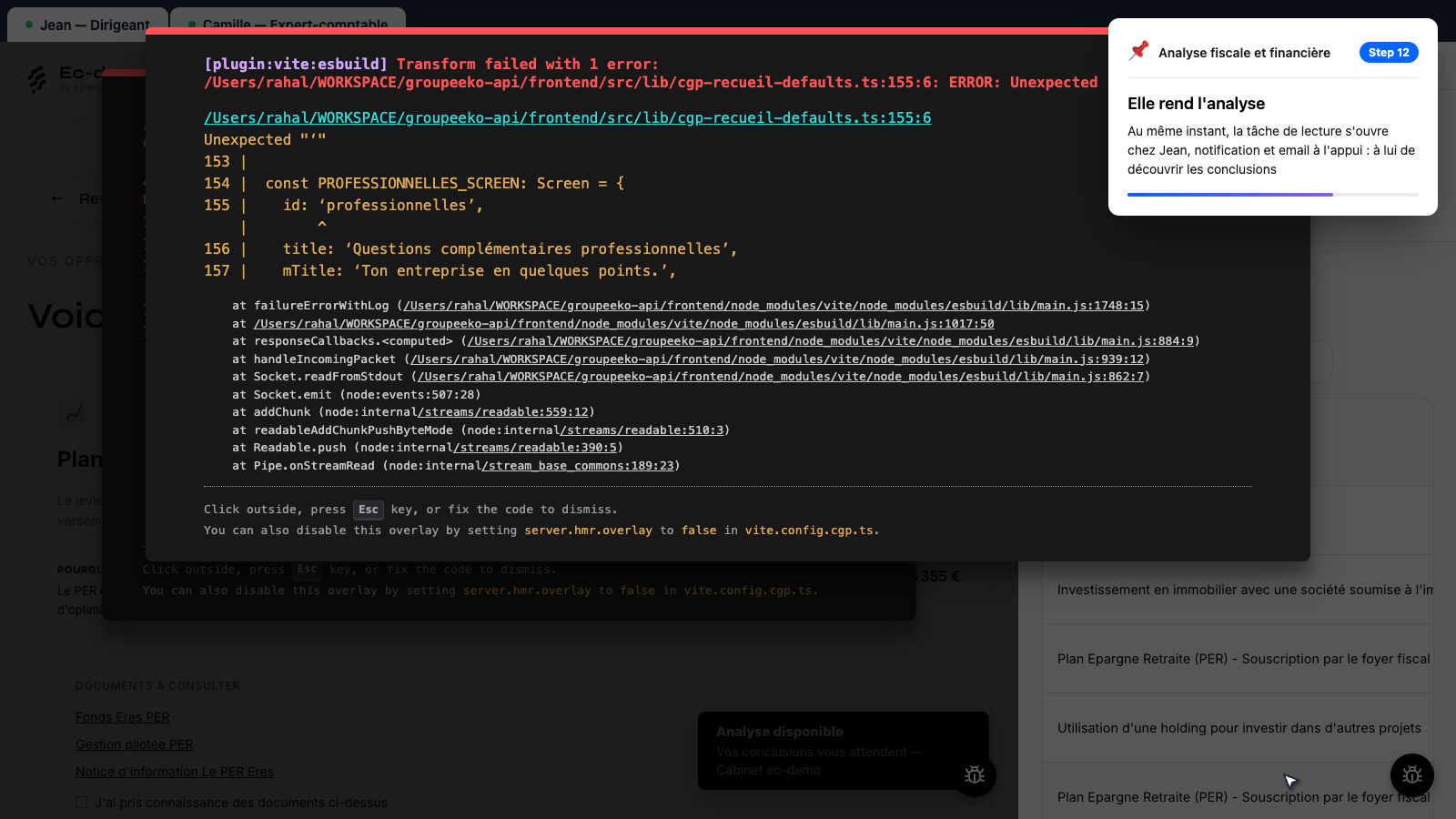Click the tour card progress bar
The image size is (1456, 819).
(x=1273, y=194)
